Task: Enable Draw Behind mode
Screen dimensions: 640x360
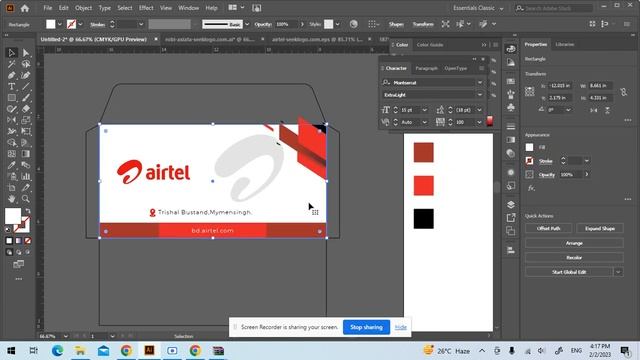Action: click(x=18, y=252)
